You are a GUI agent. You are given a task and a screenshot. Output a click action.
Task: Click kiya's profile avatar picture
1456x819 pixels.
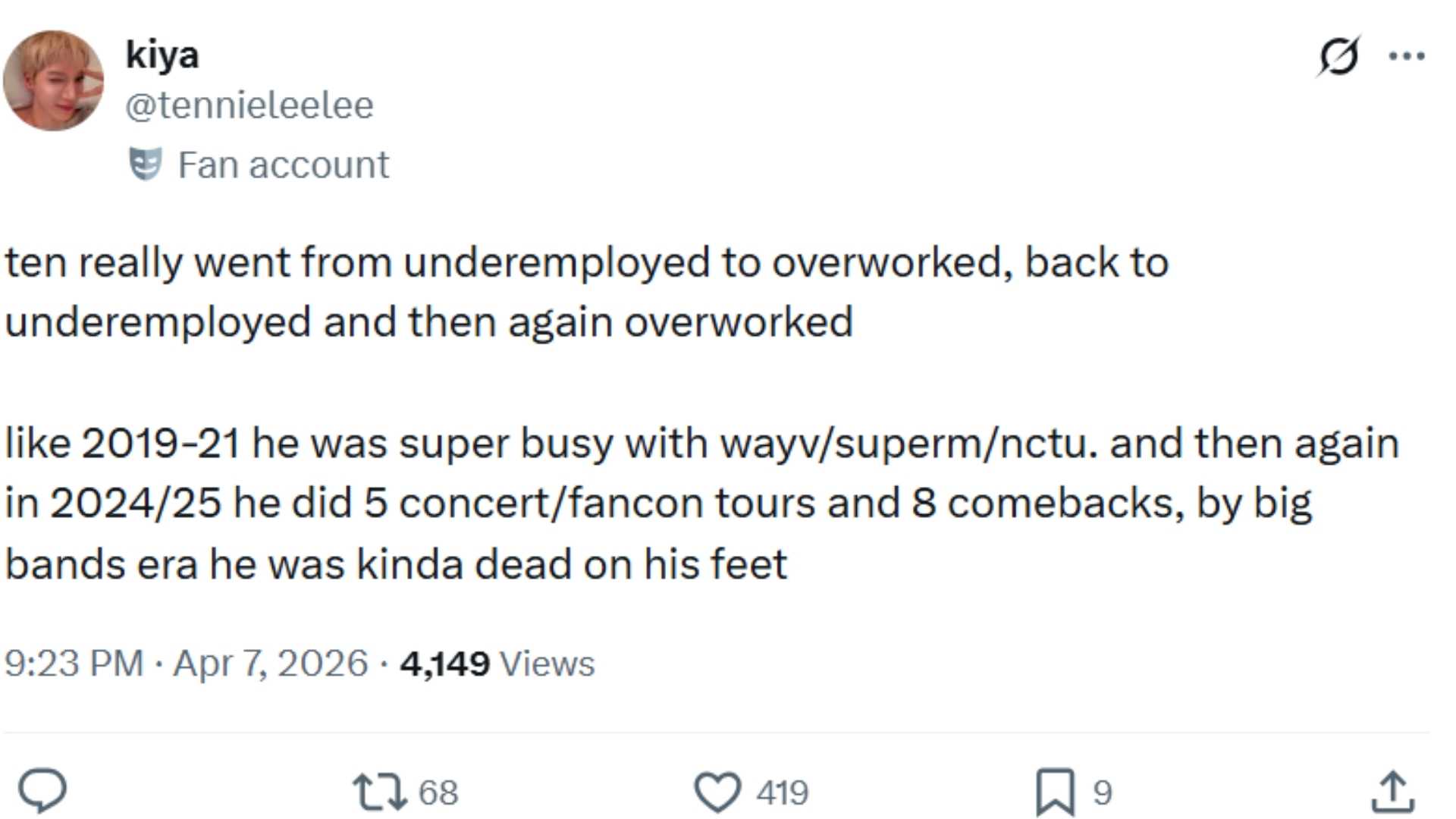[53, 80]
